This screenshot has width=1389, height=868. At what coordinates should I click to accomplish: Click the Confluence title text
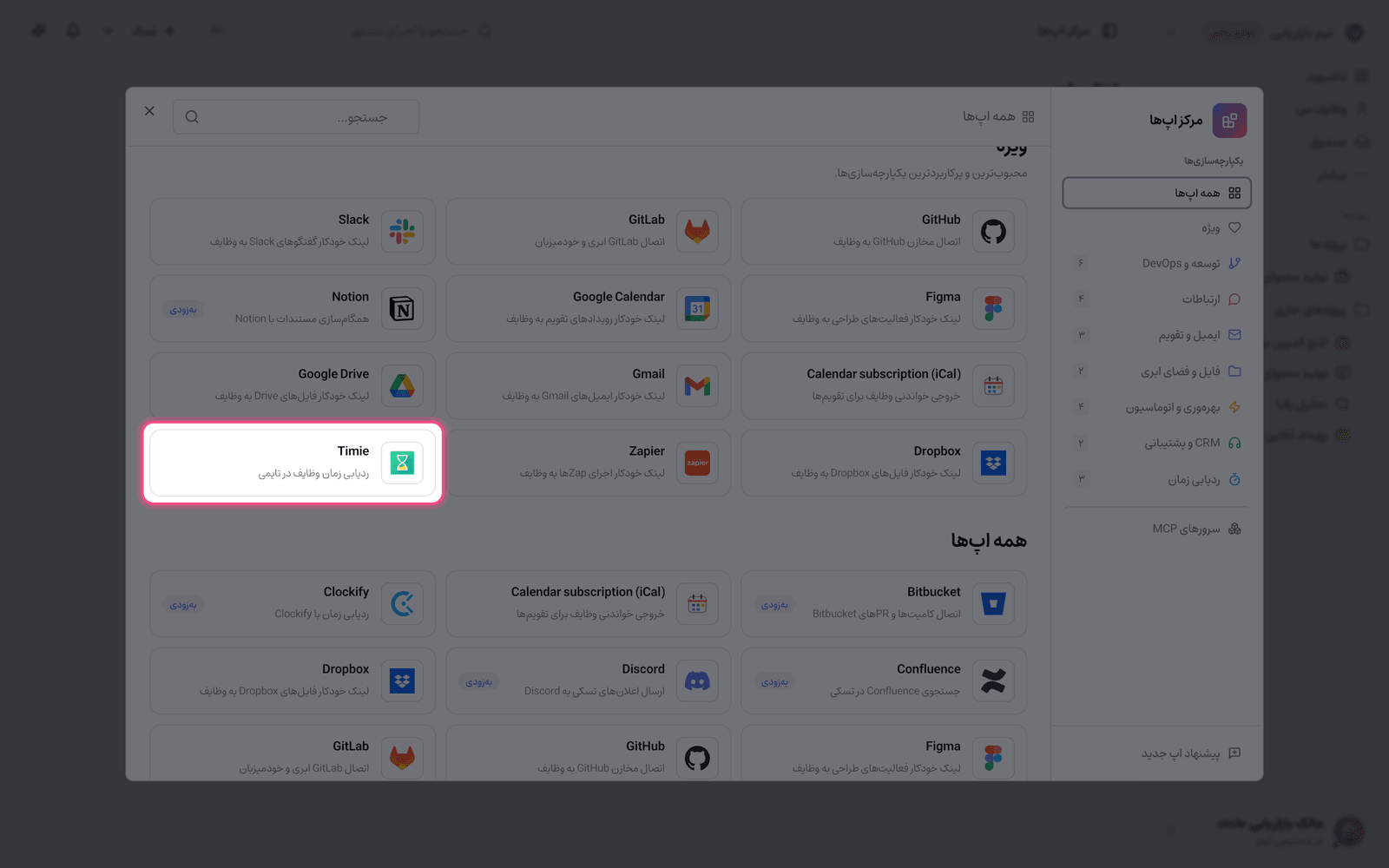pyautogui.click(x=929, y=669)
